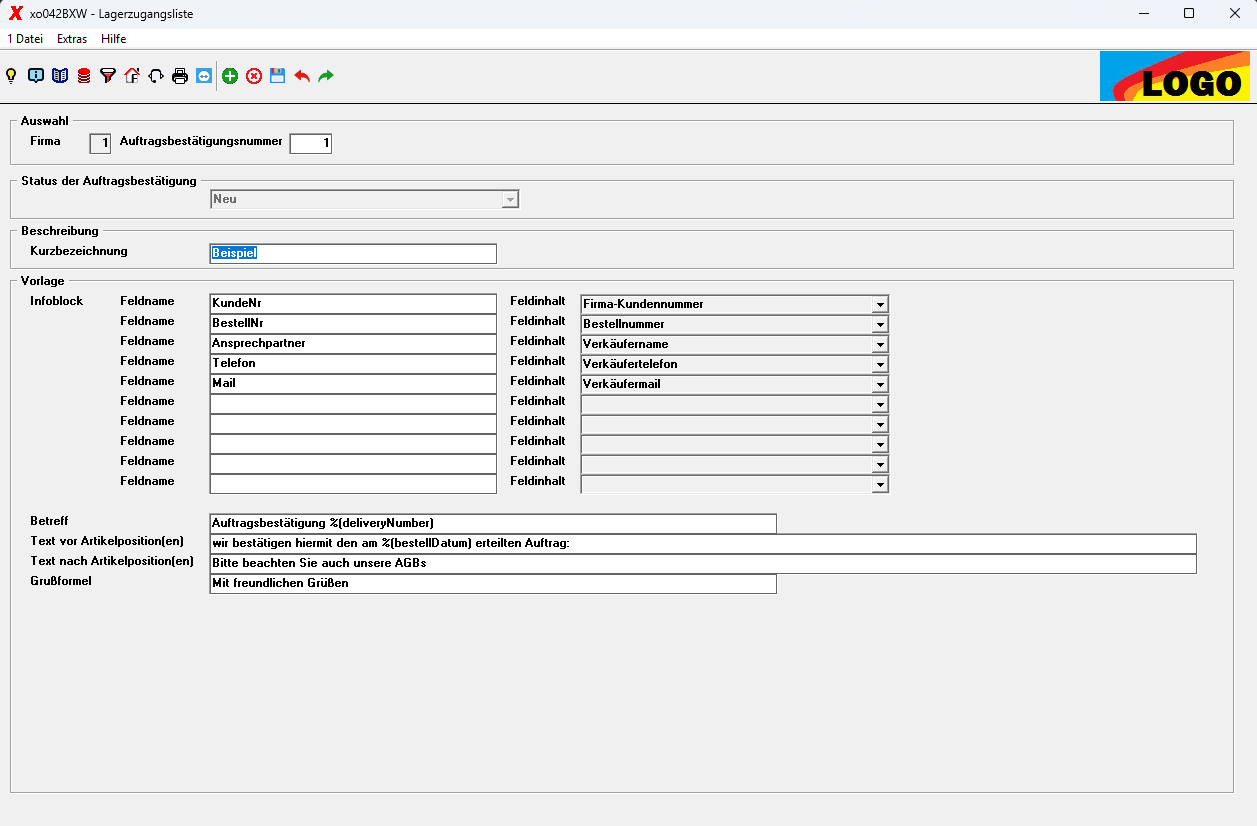Viewport: 1257px width, 826px height.
Task: Click the last empty Feldname field
Action: click(353, 484)
